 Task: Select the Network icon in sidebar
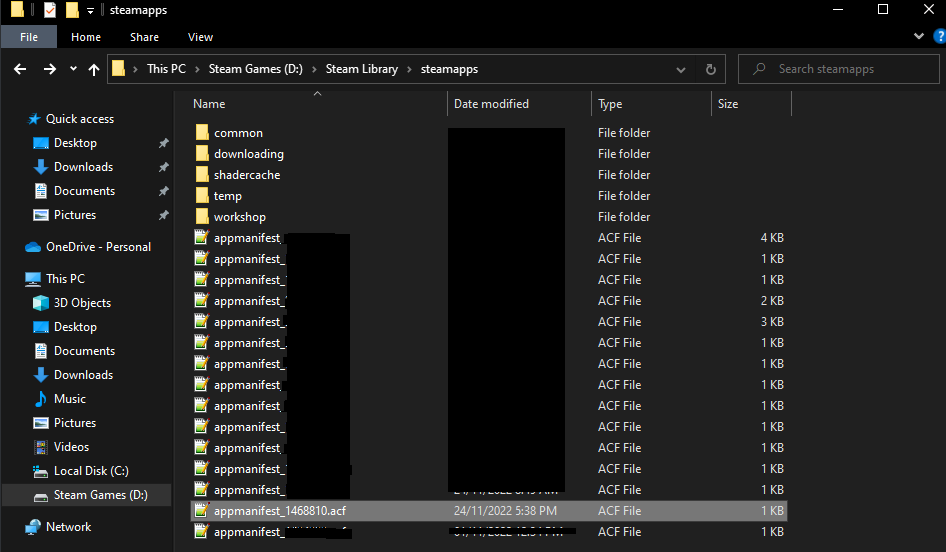(x=34, y=527)
